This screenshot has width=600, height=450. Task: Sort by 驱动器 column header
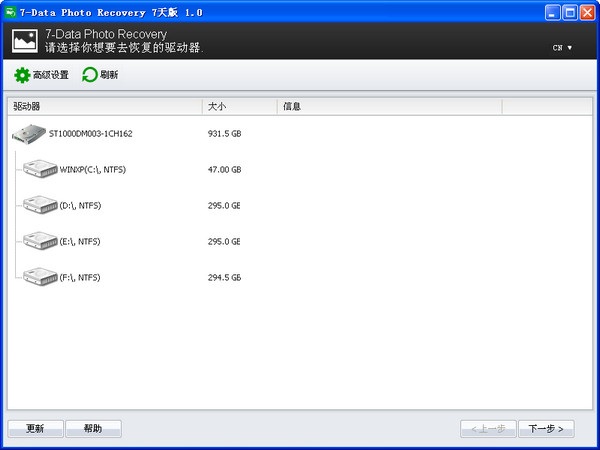105,106
